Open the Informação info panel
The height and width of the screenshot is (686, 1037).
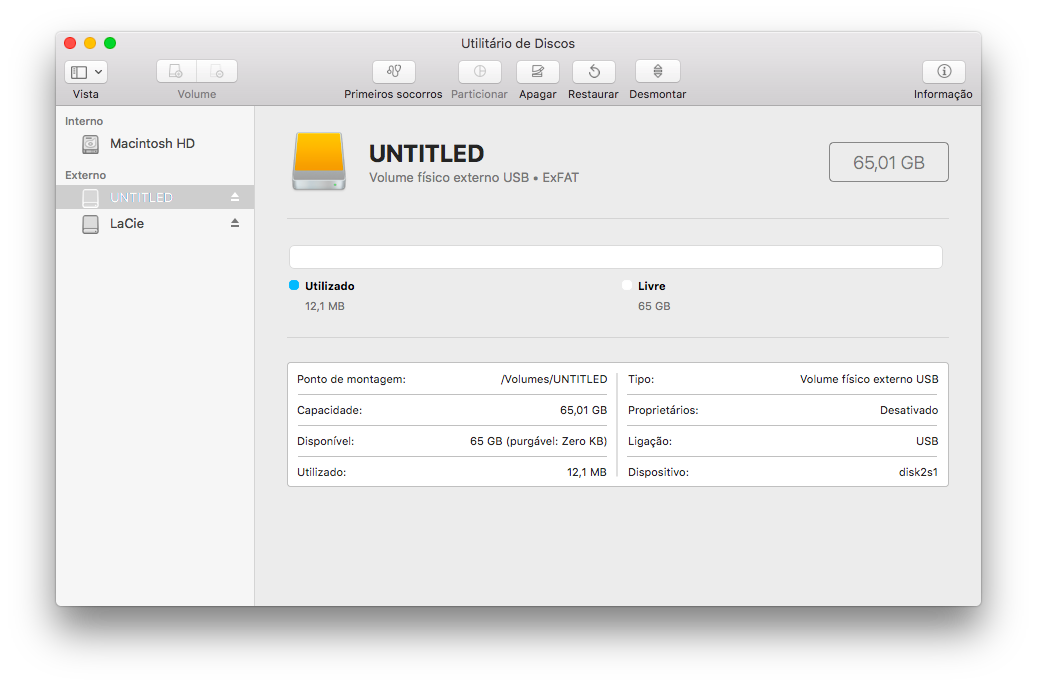pyautogui.click(x=944, y=71)
